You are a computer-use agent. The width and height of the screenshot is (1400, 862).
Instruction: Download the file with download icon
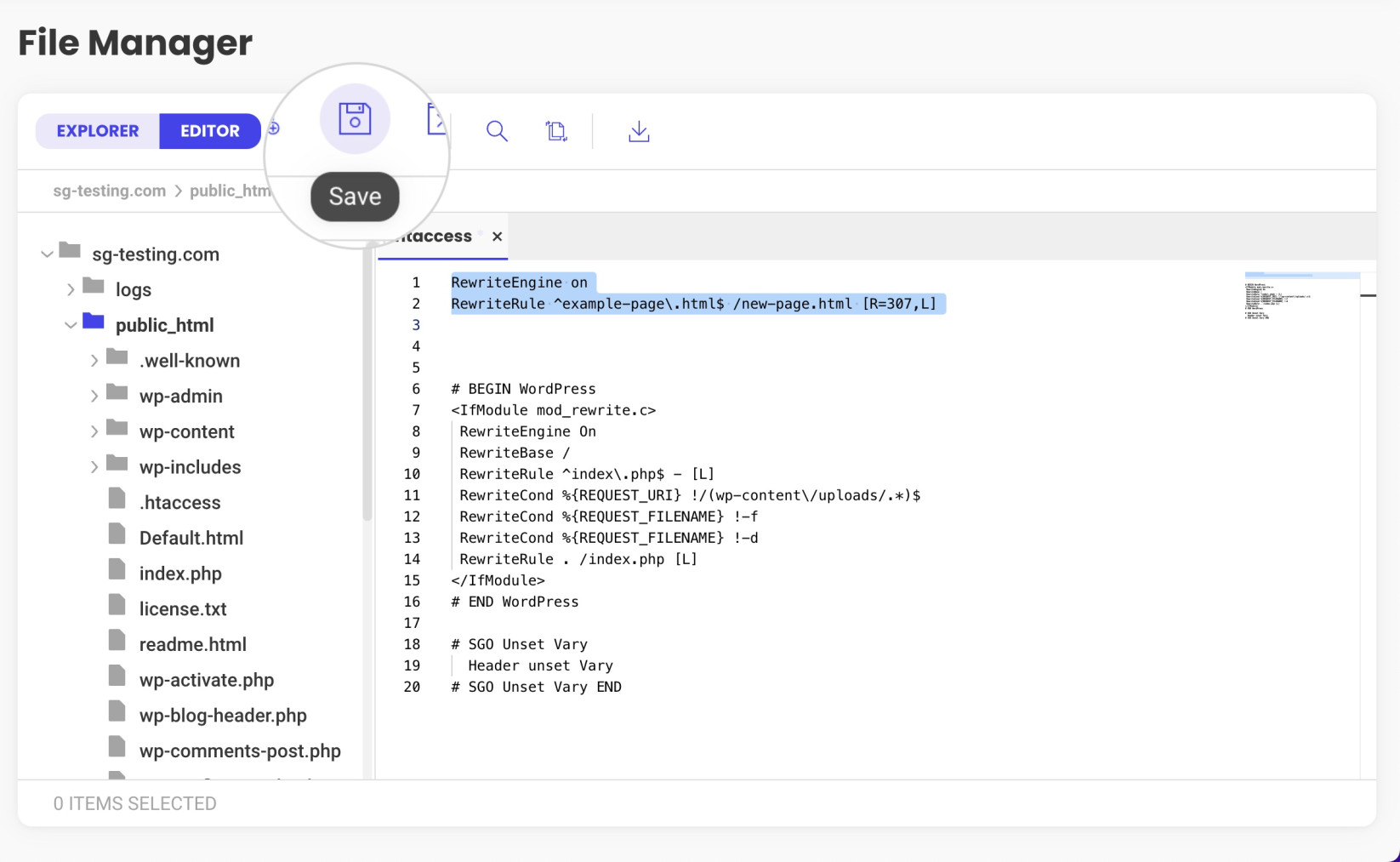639,131
